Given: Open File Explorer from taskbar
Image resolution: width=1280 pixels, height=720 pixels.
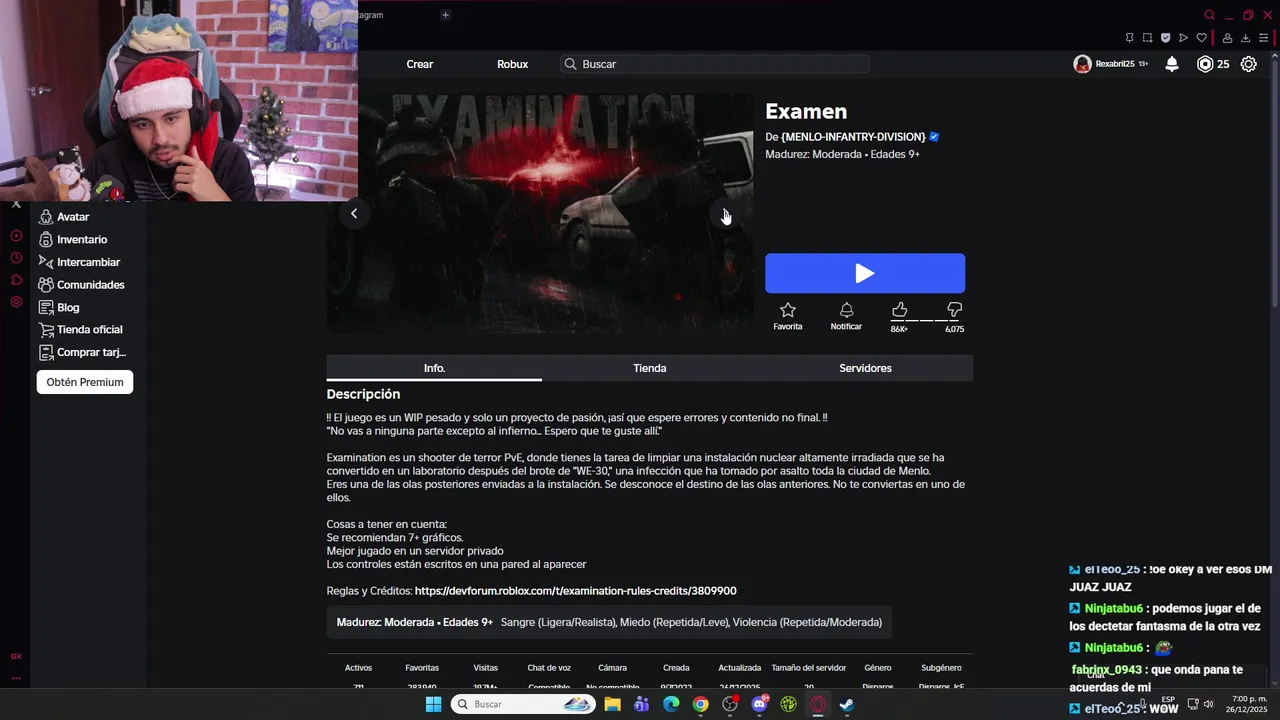Looking at the screenshot, I should (612, 704).
